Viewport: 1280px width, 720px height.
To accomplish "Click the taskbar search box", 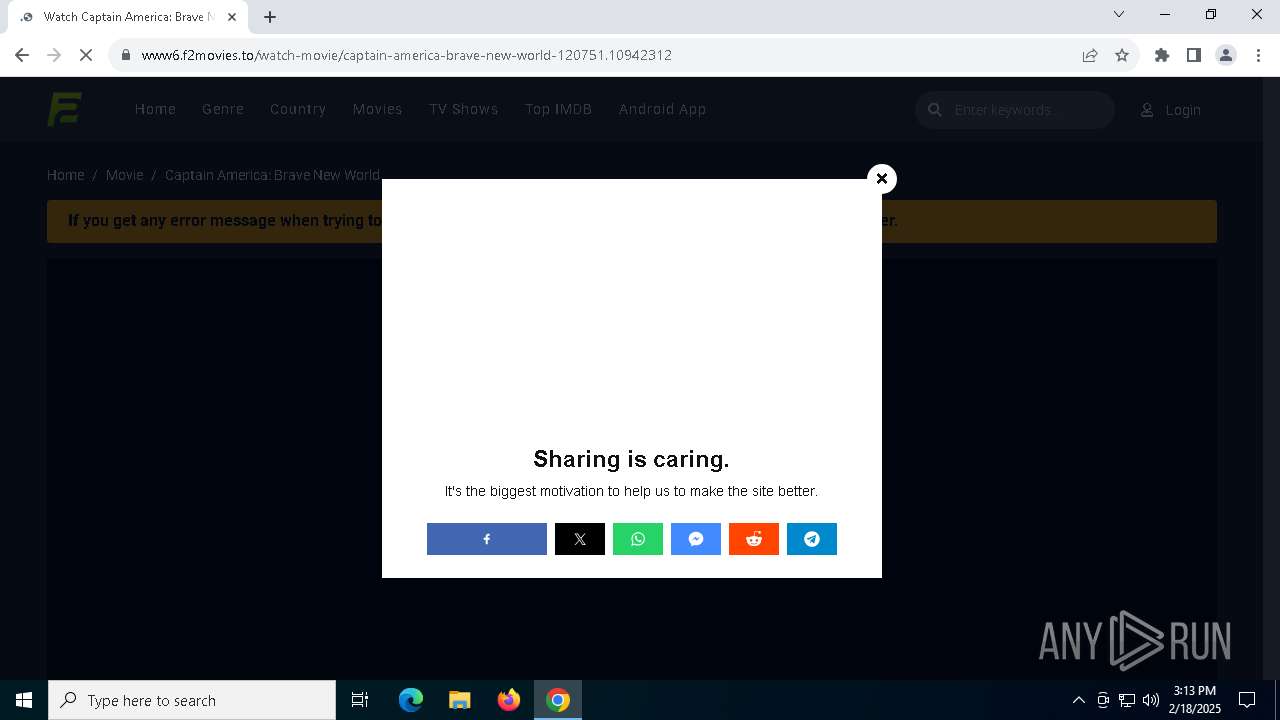I will point(192,700).
